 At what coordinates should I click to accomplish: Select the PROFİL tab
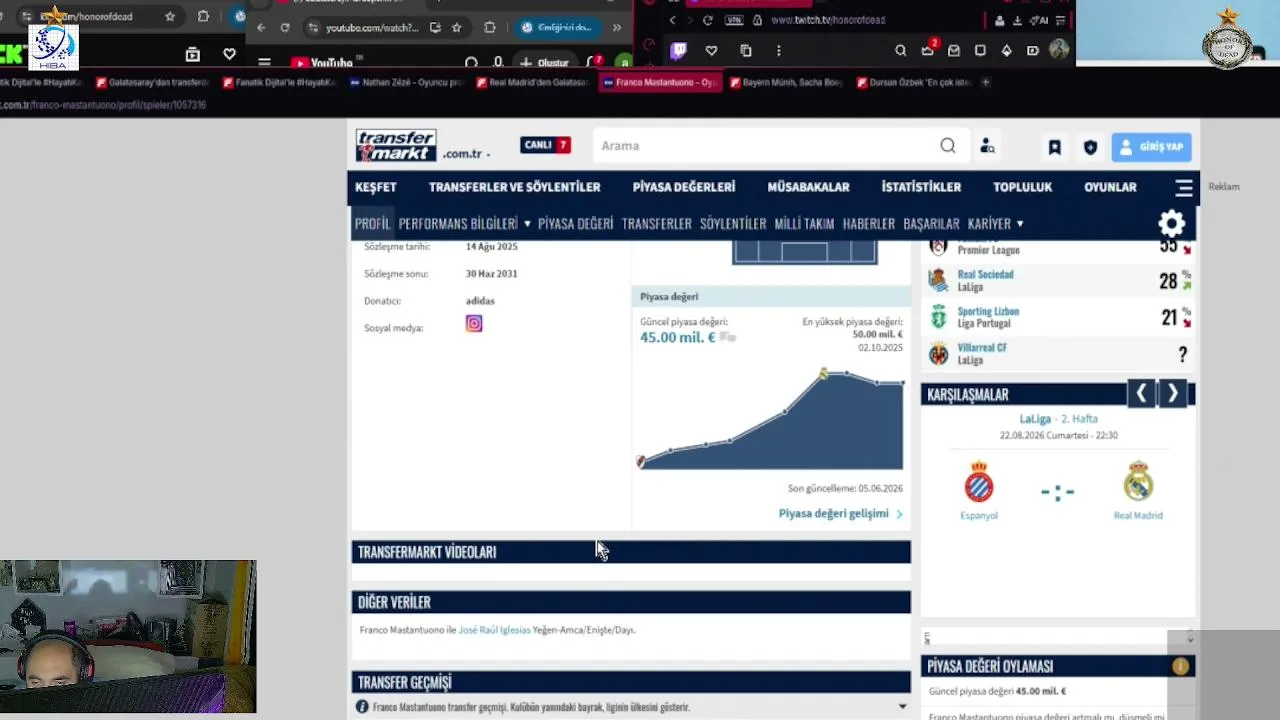click(x=372, y=224)
